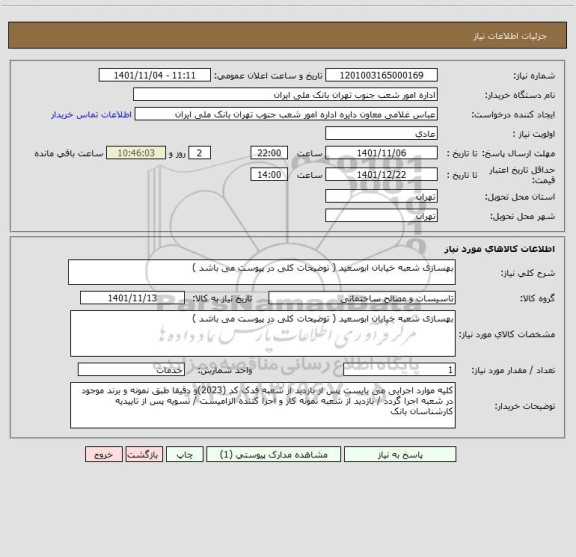
Task: Click the ایجاد کننده درخواست field
Action: pyautogui.click(x=286, y=114)
